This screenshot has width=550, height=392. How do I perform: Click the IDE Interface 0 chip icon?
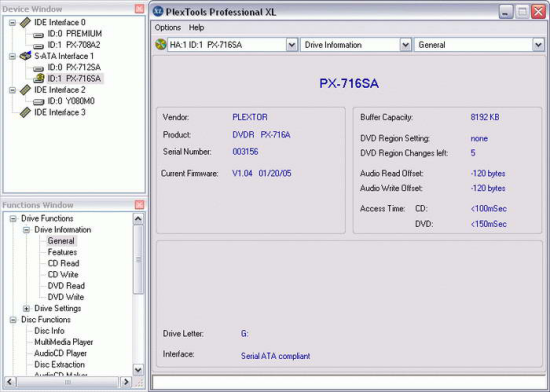25,22
